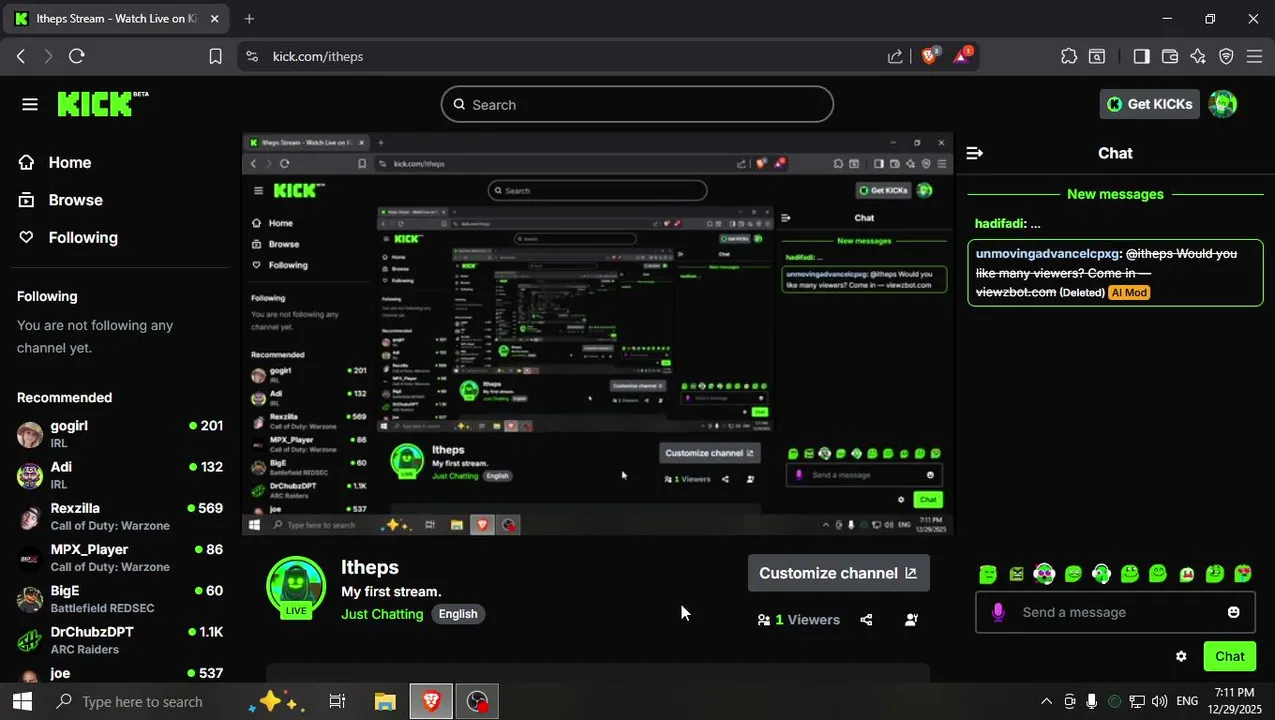Click the Itheps live avatar
This screenshot has width=1275, height=720.
296,587
